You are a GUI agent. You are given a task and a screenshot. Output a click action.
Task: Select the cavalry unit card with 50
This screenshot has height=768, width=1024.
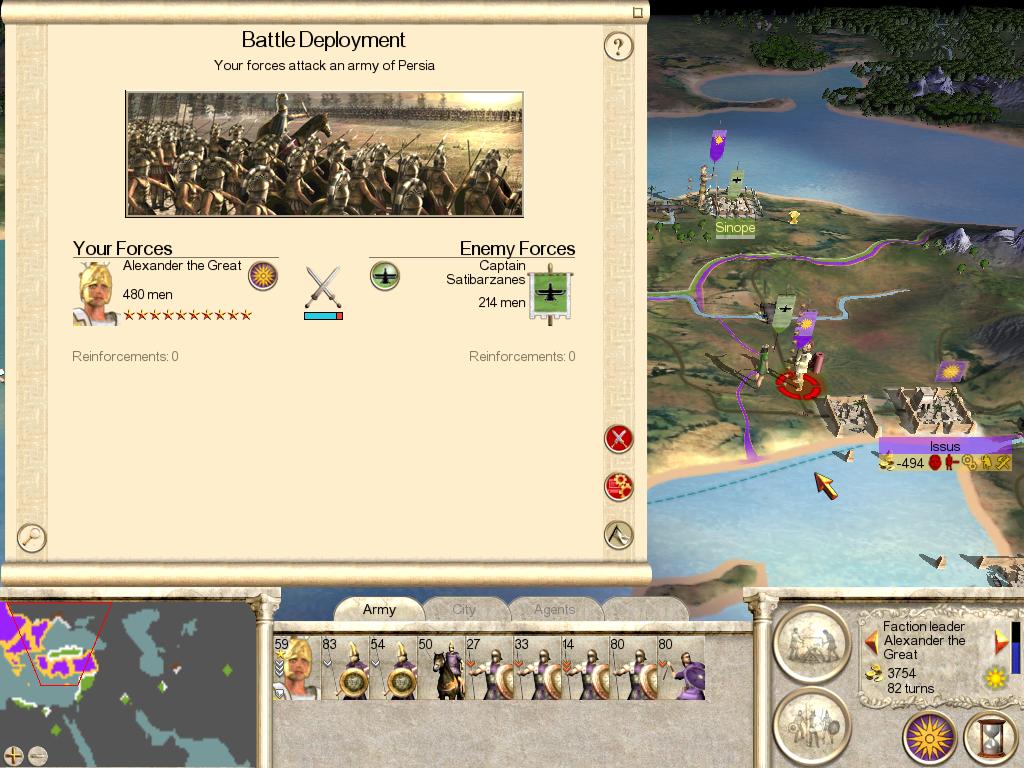click(441, 668)
